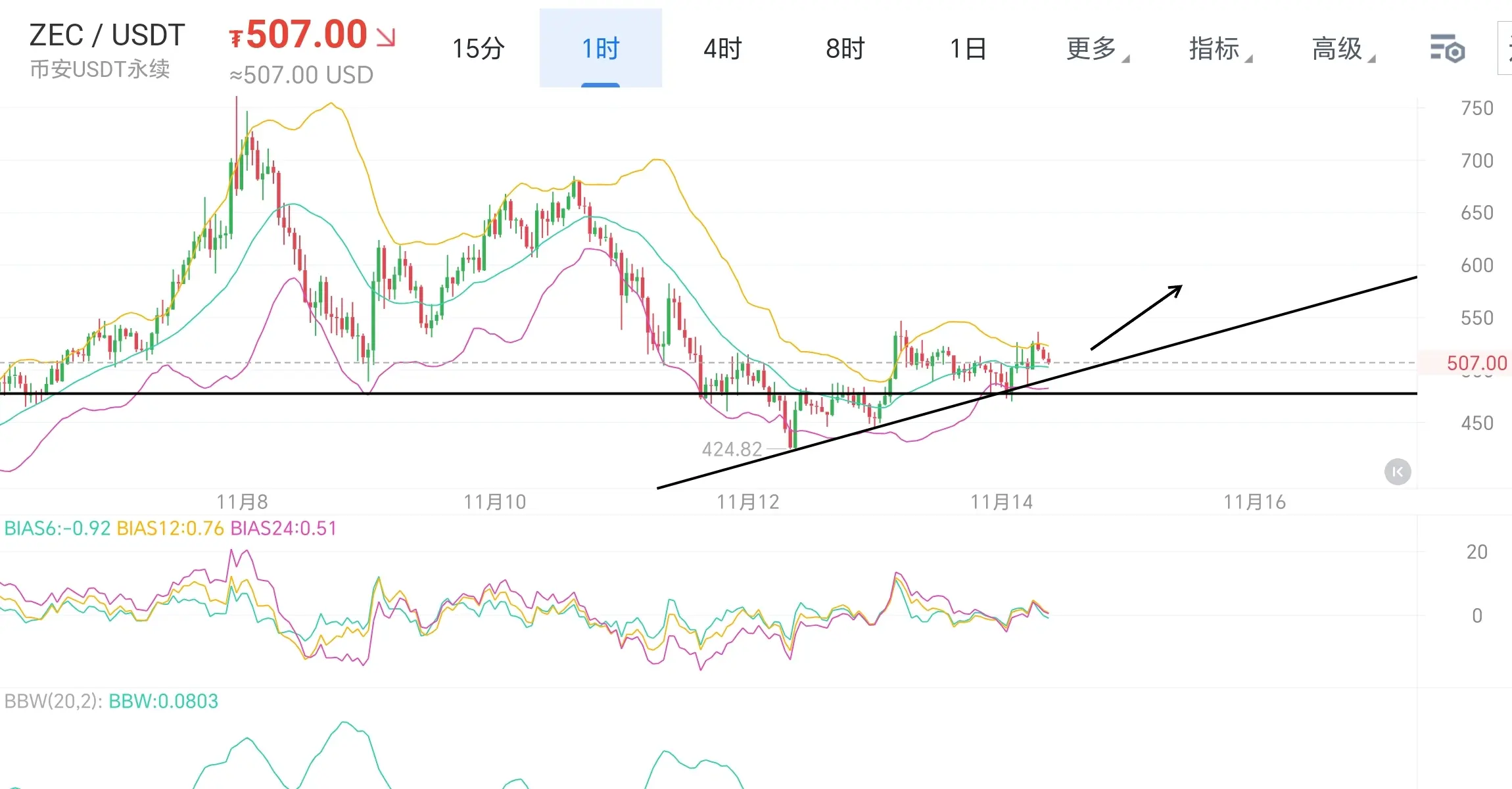
Task: Select the 1时 timeframe tab
Action: pos(600,49)
